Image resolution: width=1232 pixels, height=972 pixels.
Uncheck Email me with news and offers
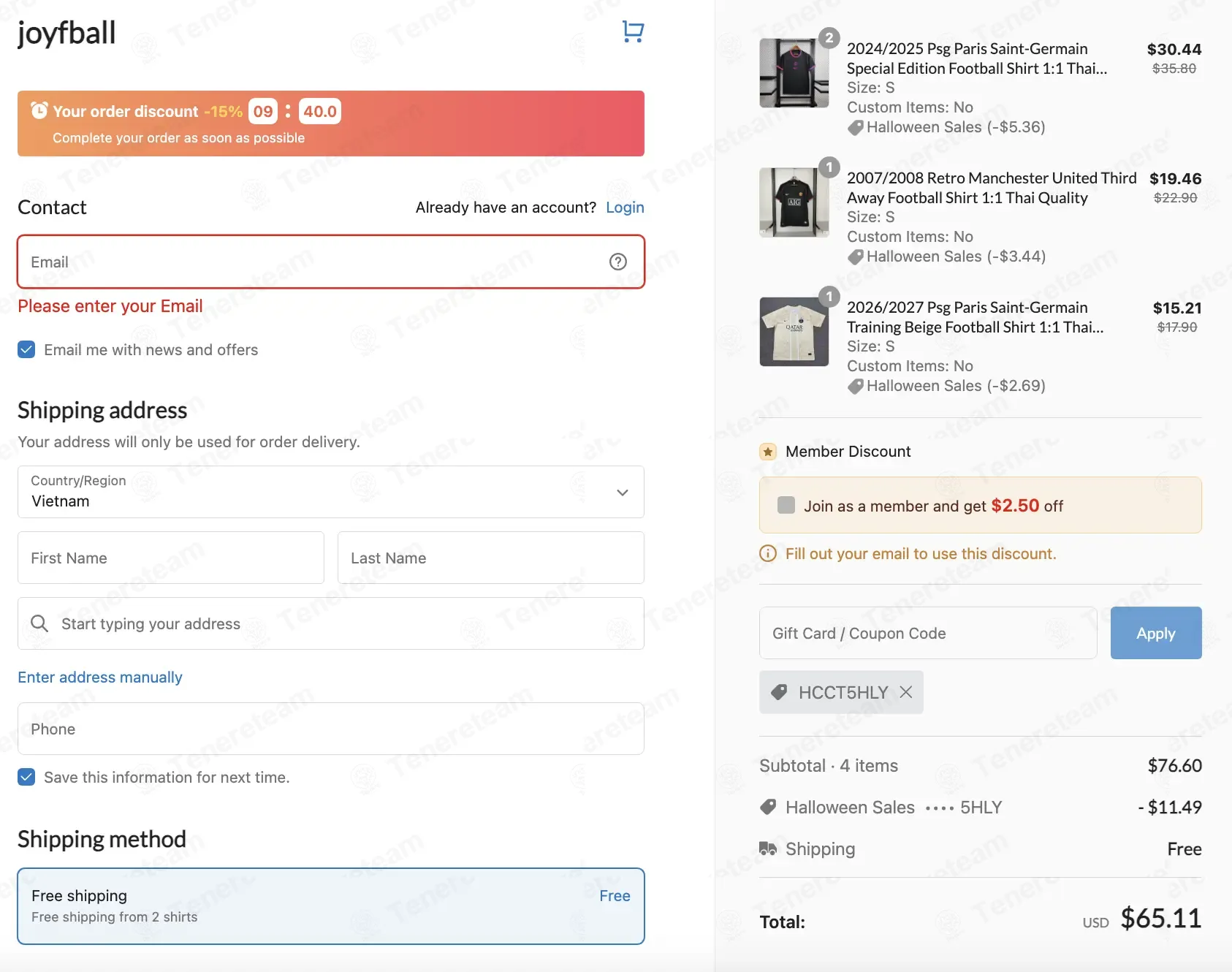26,349
